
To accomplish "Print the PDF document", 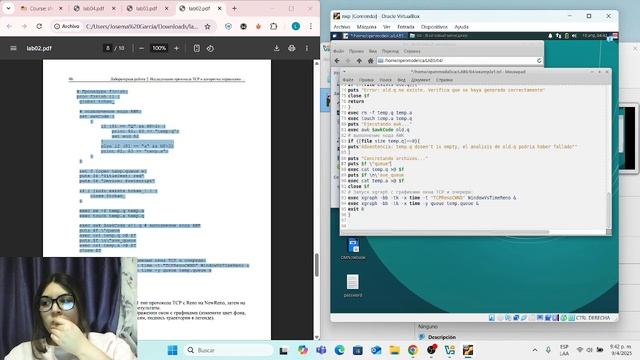I will [x=291, y=48].
